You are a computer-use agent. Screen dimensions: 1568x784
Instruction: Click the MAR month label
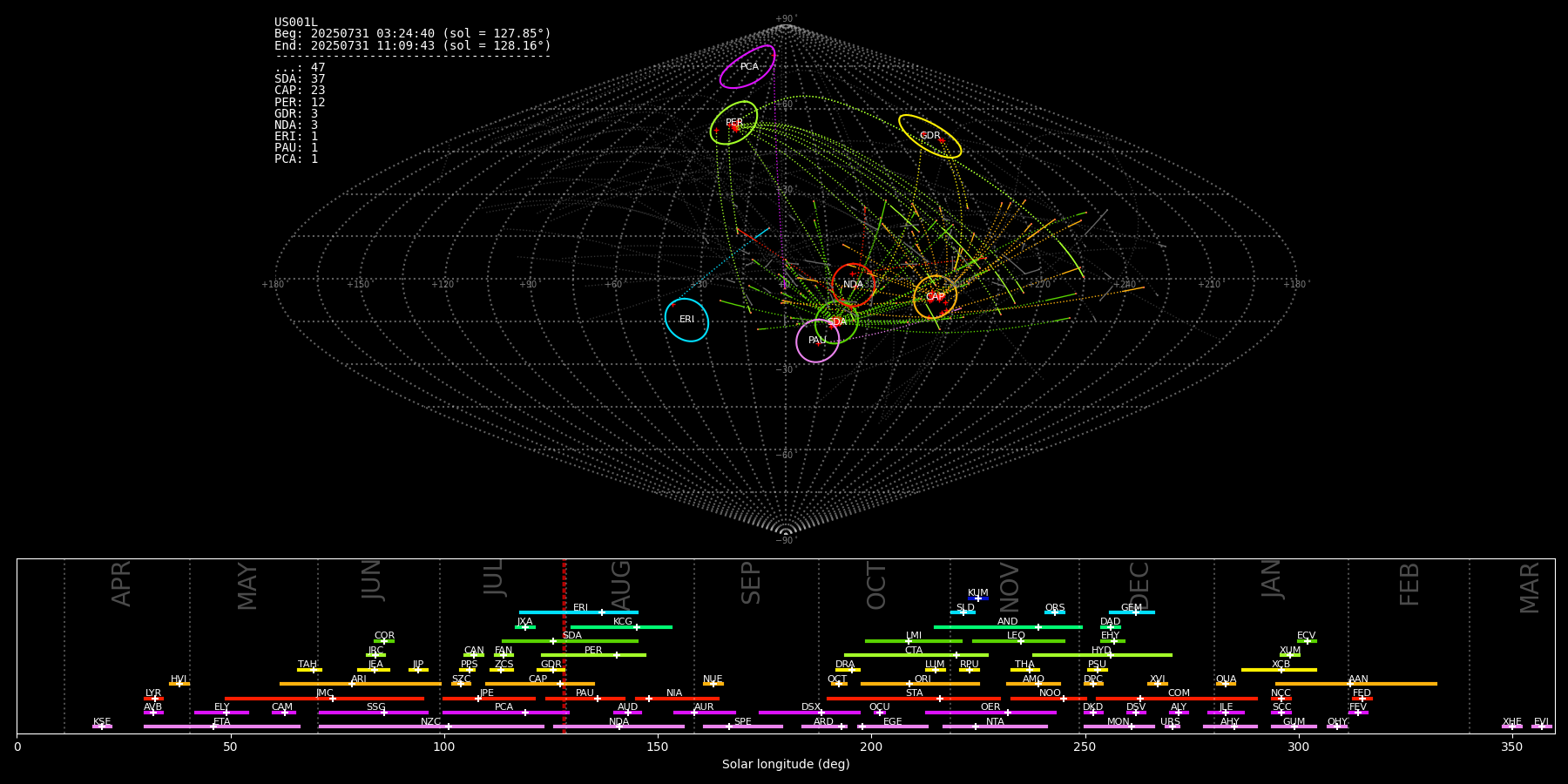1530,588
